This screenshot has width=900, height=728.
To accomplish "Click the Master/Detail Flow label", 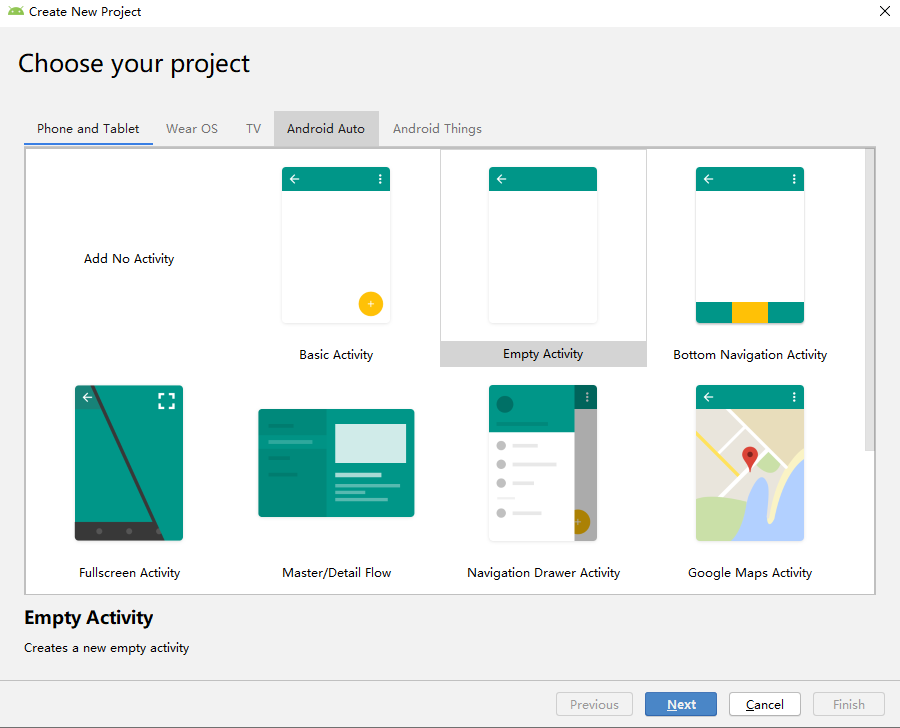I will (336, 572).
